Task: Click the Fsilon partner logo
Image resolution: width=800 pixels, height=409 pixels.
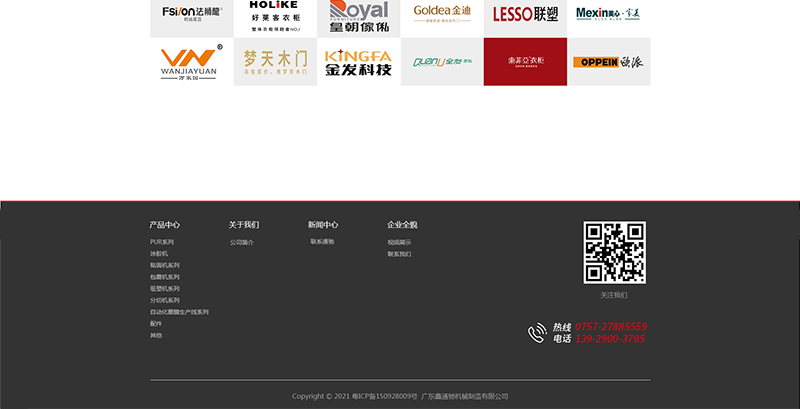Action: tap(191, 16)
